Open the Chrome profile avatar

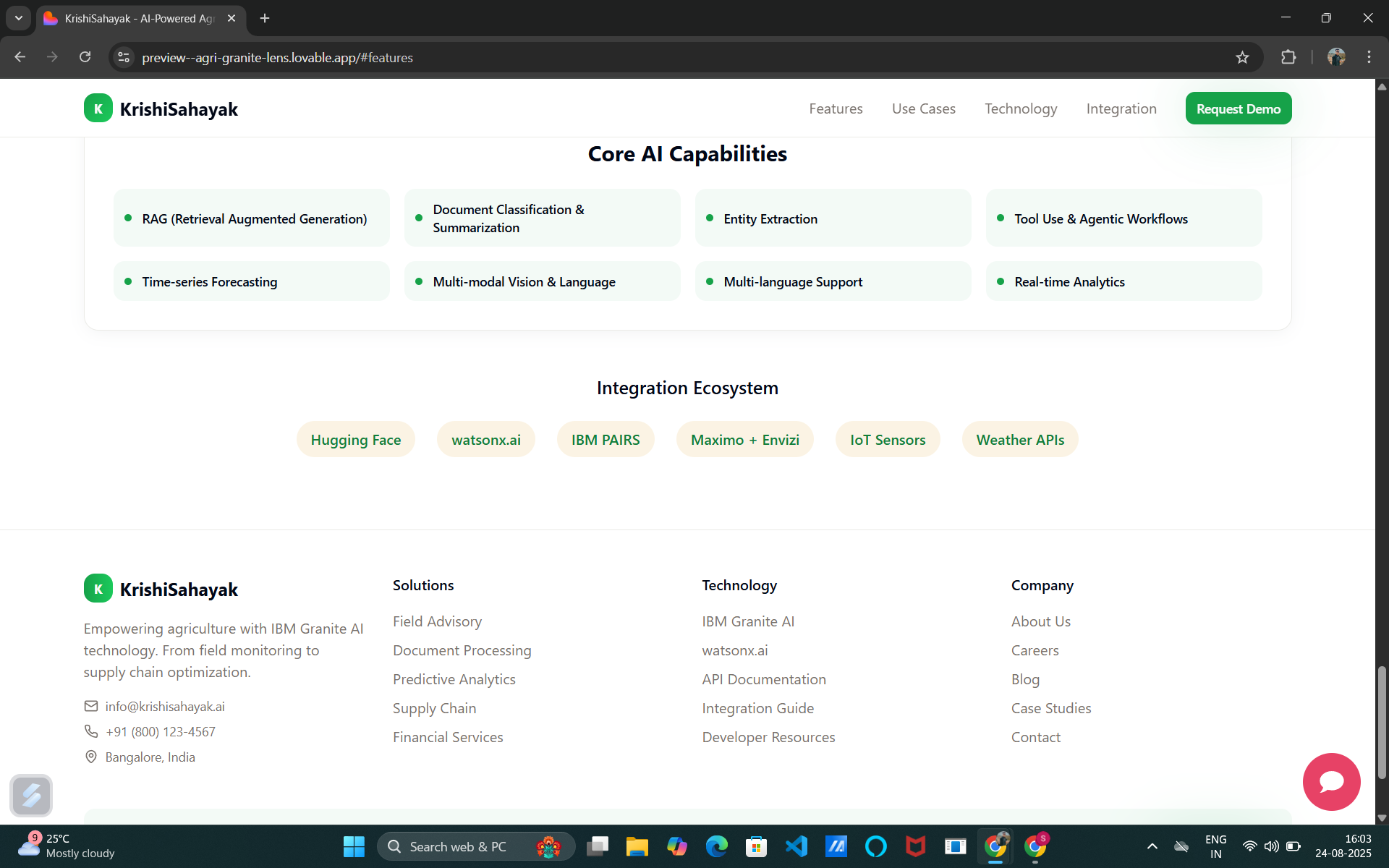pyautogui.click(x=1336, y=57)
